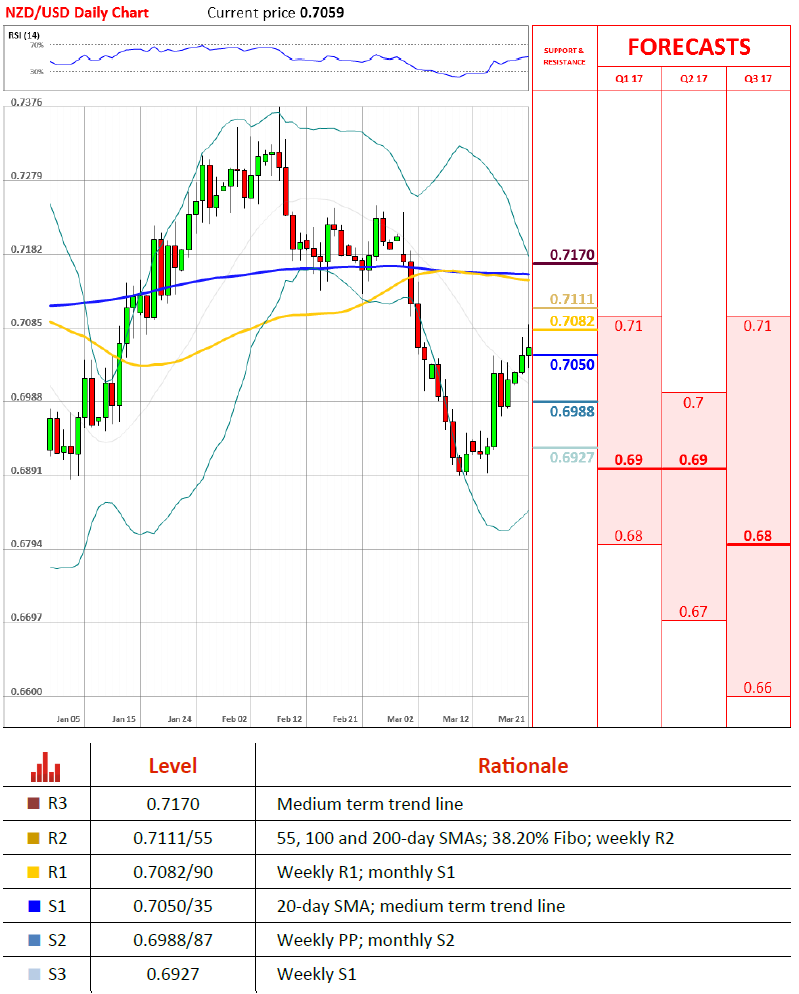Click the 0.6891 price axis label
The image size is (799, 994).
[x=27, y=470]
